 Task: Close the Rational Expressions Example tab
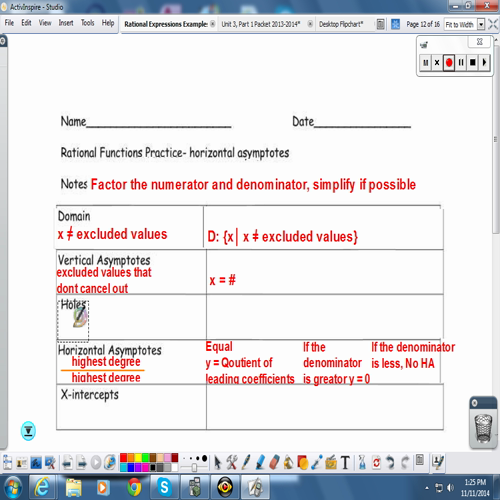click(212, 24)
